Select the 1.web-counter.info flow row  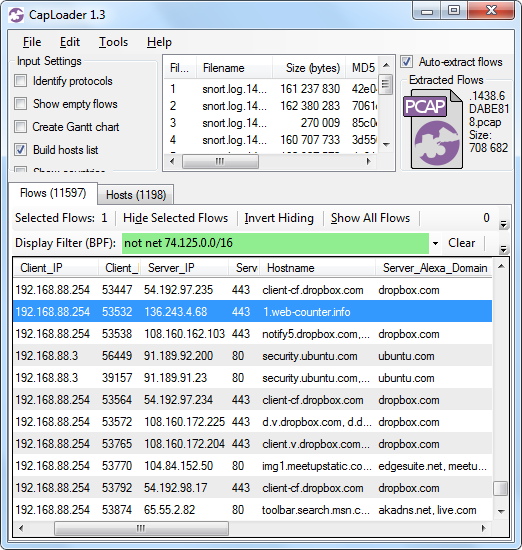253,311
